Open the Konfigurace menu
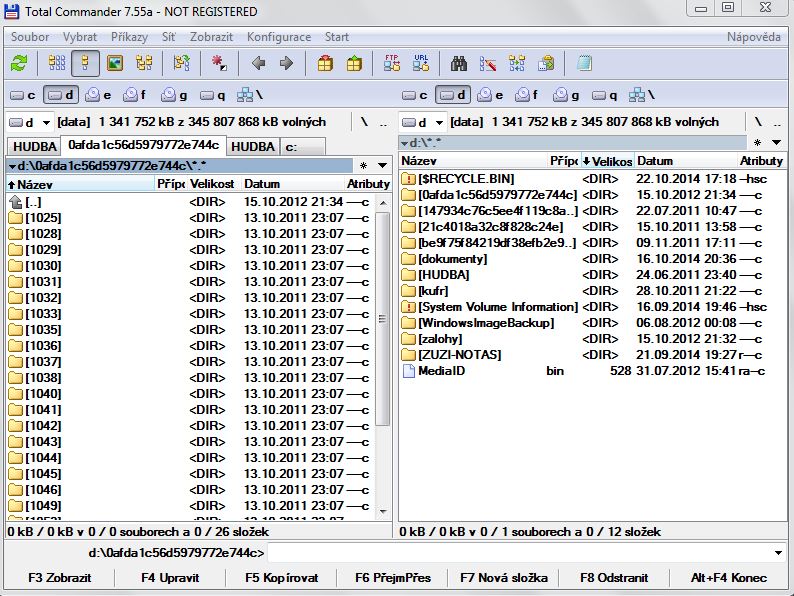794x596 pixels. (x=279, y=37)
